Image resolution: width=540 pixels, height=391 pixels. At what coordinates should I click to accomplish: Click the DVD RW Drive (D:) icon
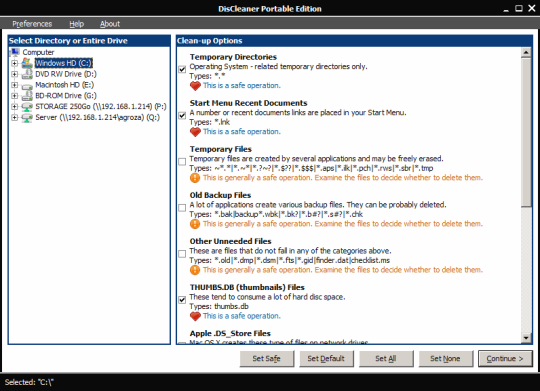pyautogui.click(x=27, y=74)
